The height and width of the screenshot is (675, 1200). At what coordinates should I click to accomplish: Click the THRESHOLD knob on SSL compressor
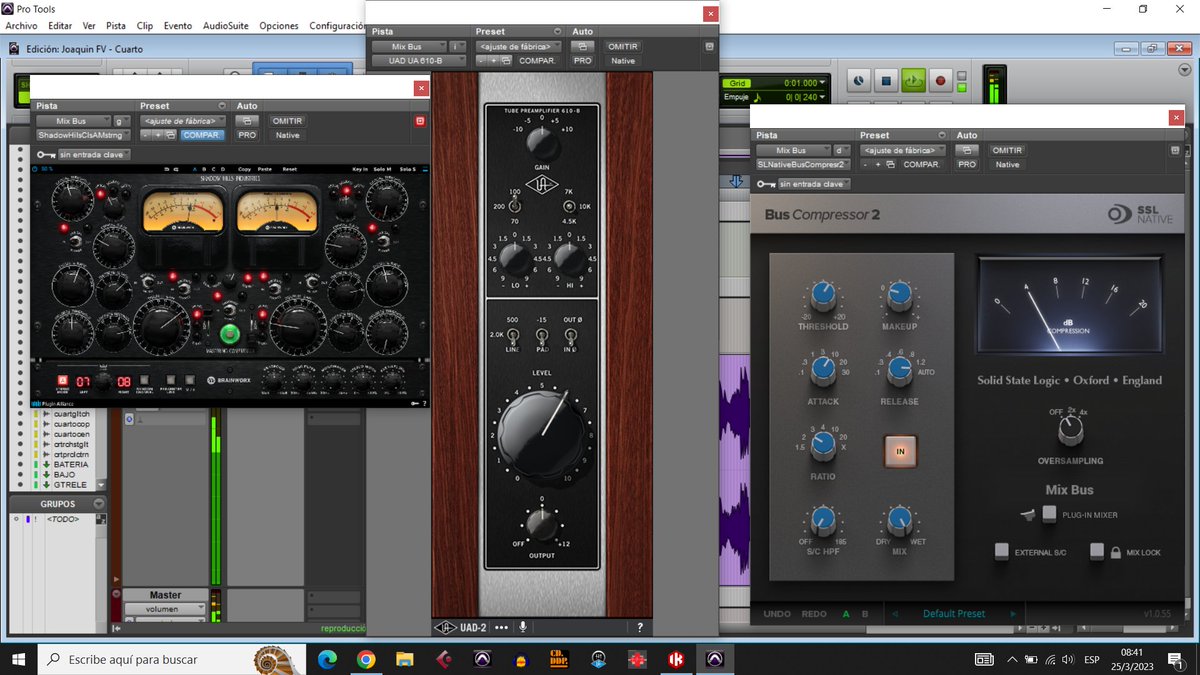[x=823, y=294]
